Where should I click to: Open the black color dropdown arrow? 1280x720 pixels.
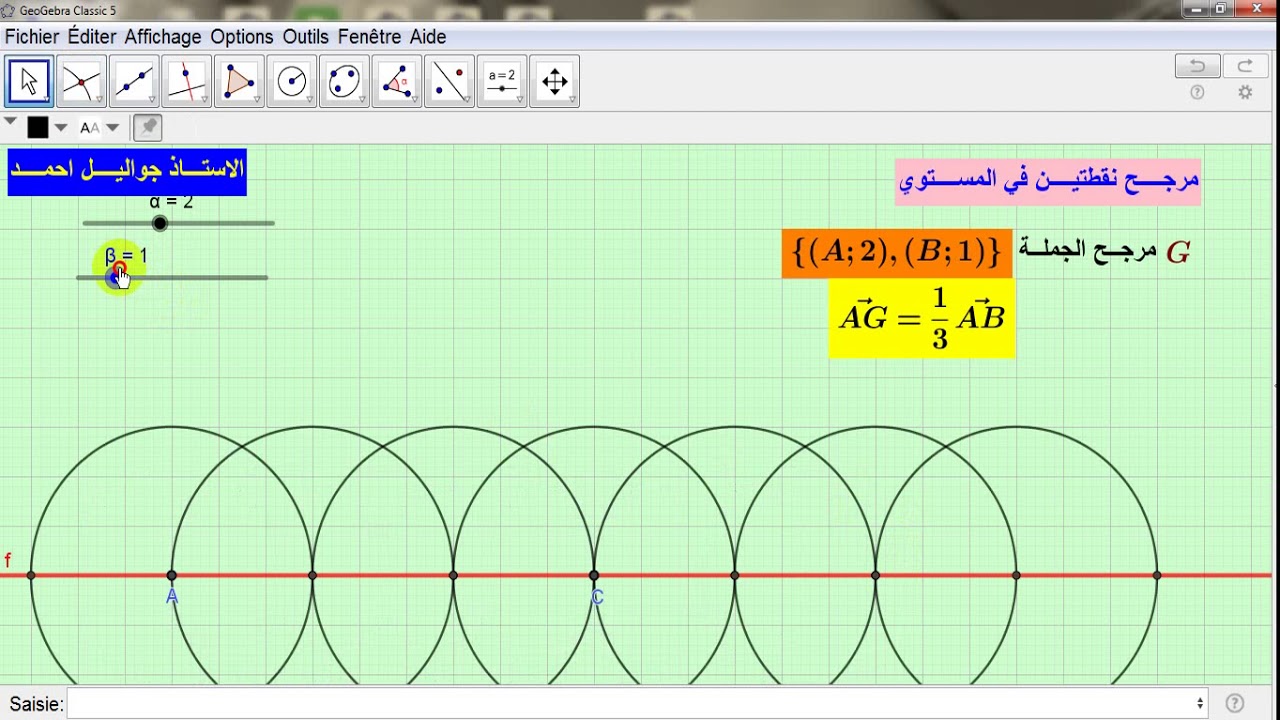click(x=60, y=127)
